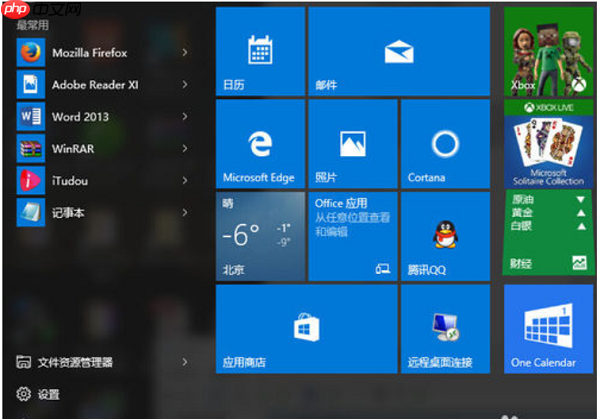Launch the Microsoft Edge tile
Image resolution: width=600 pixels, height=419 pixels.
[260, 144]
